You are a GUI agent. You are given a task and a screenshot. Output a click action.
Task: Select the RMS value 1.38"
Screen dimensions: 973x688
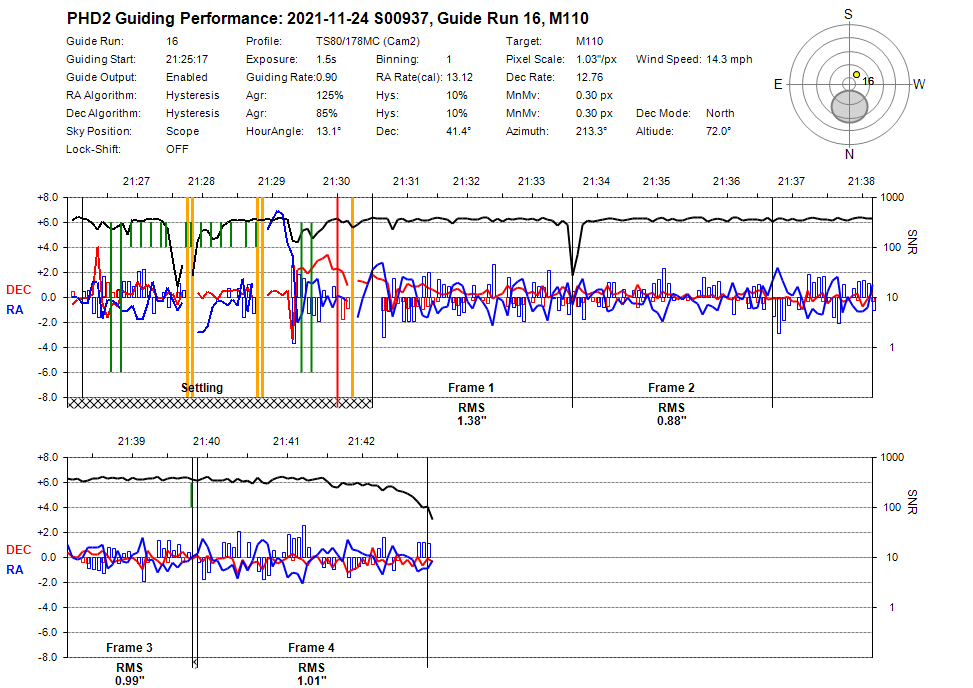pyautogui.click(x=472, y=421)
